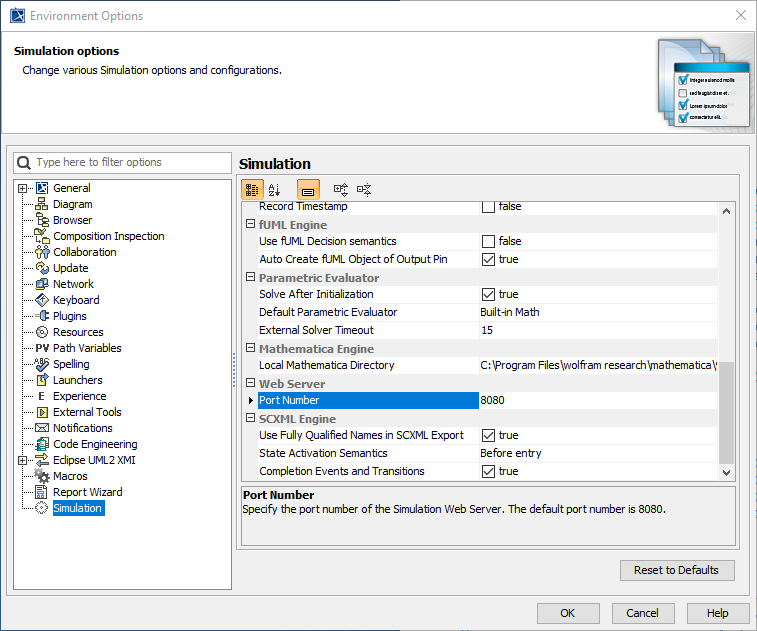Click the Spelling icon
757x631 pixels.
click(x=42, y=364)
